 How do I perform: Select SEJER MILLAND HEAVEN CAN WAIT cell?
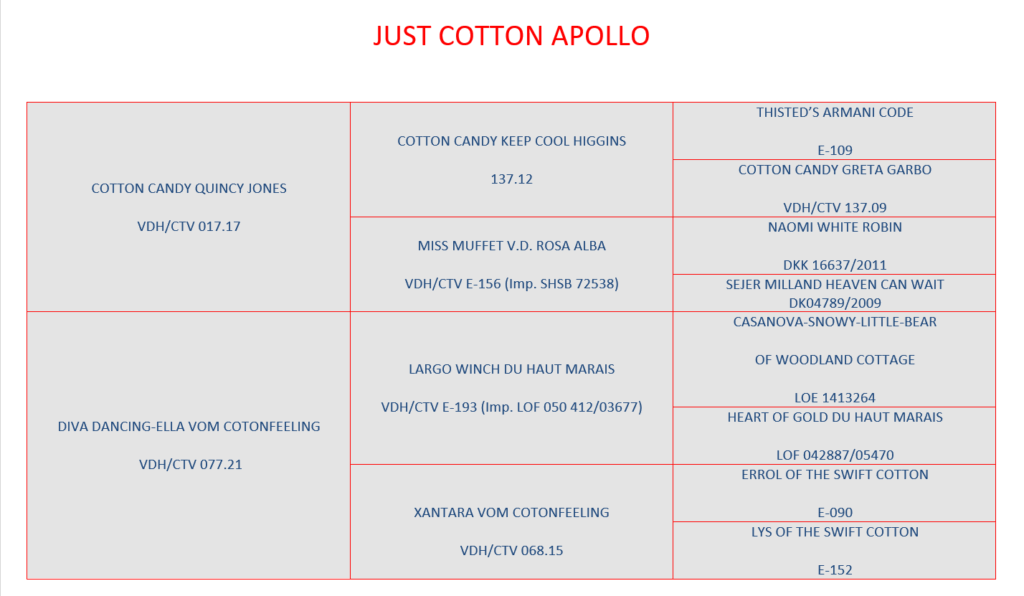(x=835, y=293)
